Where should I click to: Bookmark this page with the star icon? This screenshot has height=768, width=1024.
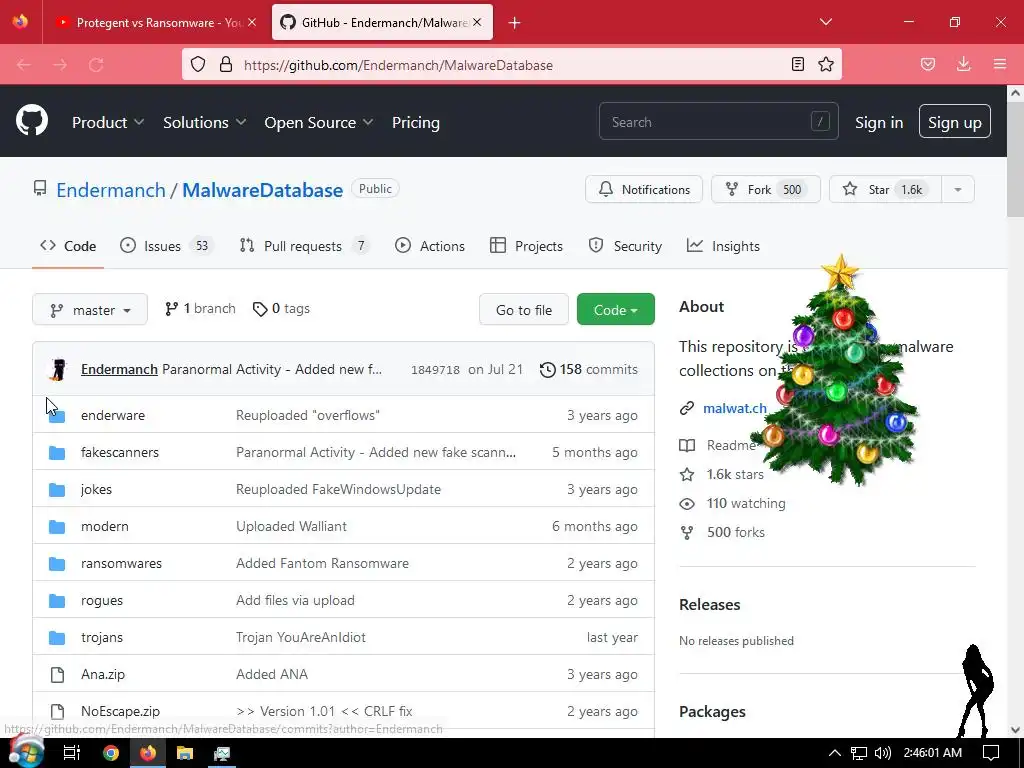pyautogui.click(x=825, y=64)
